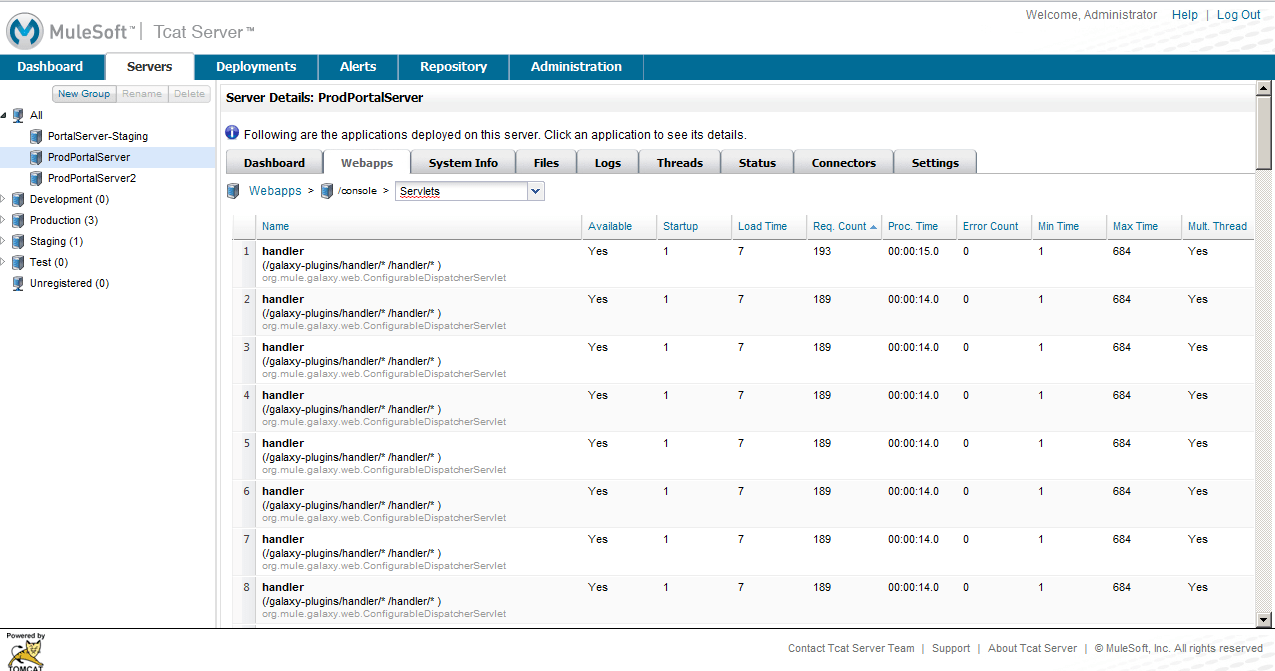1275x671 pixels.
Task: Click Contact Tcat Server Team link
Action: point(851,649)
